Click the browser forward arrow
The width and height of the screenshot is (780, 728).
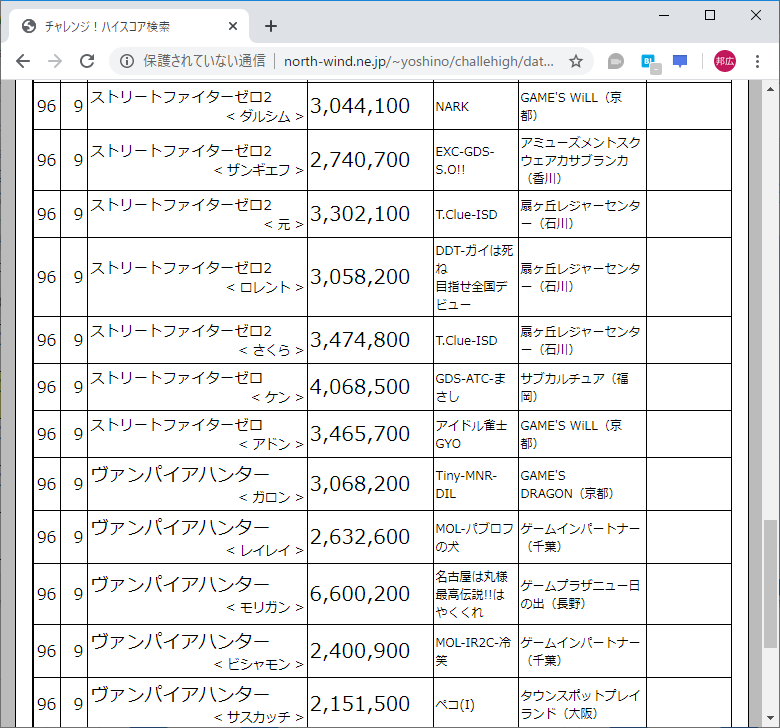coord(55,61)
